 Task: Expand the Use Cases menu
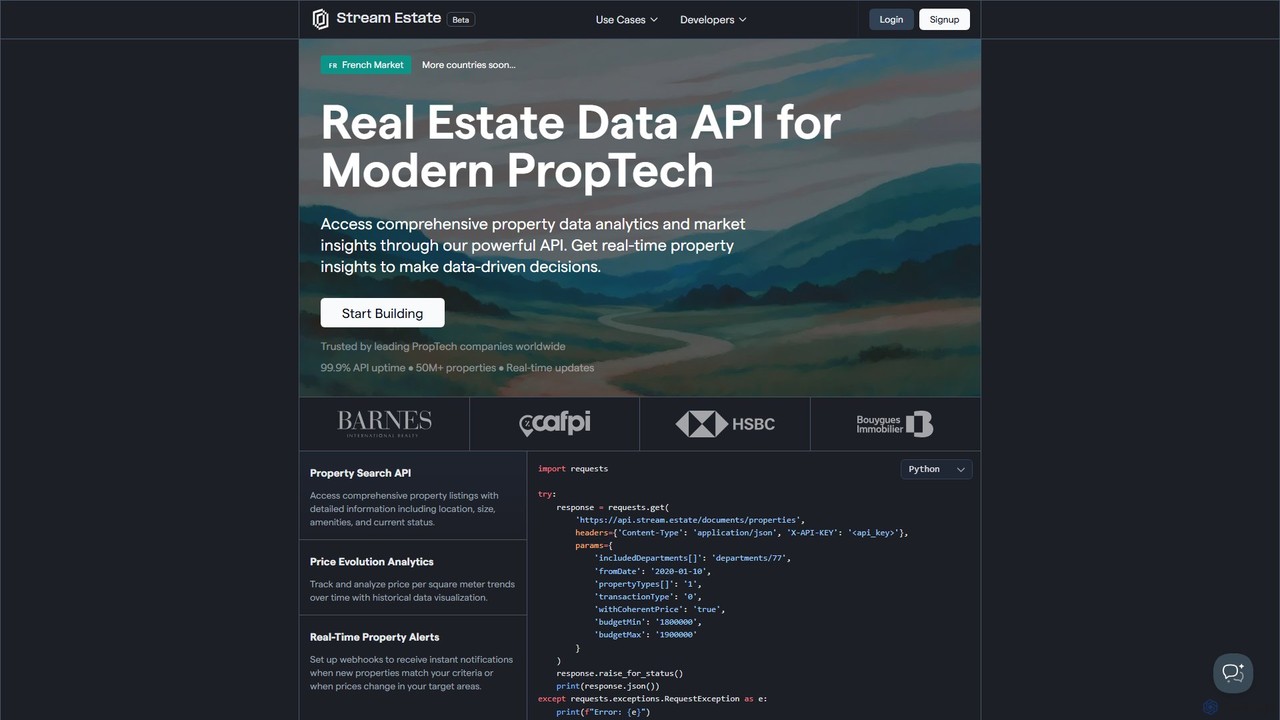point(627,20)
